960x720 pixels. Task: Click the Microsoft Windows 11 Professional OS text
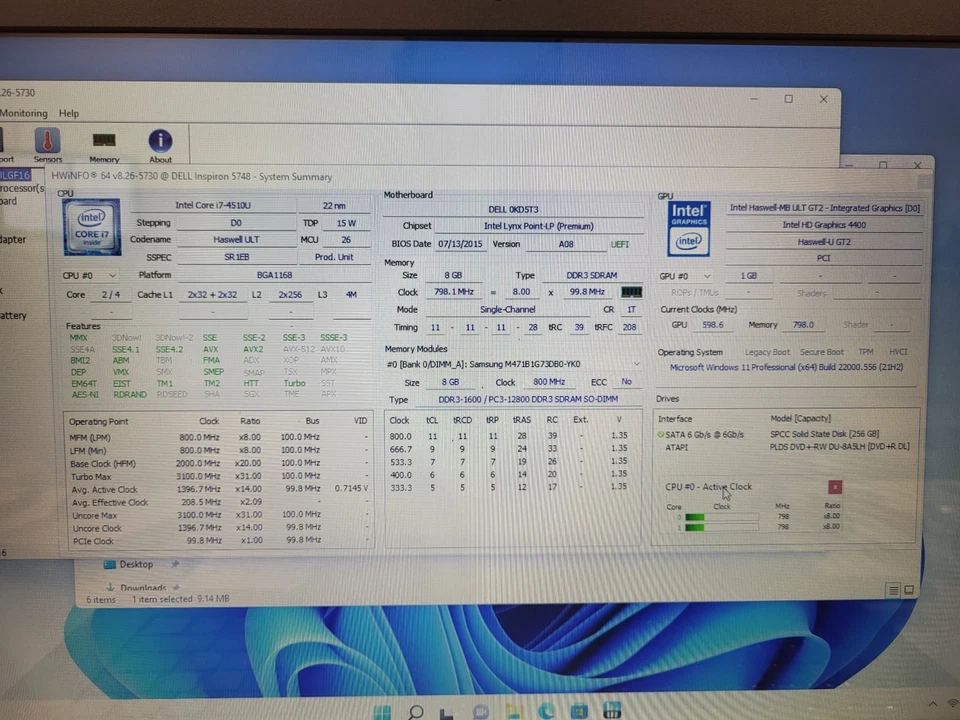tap(786, 367)
